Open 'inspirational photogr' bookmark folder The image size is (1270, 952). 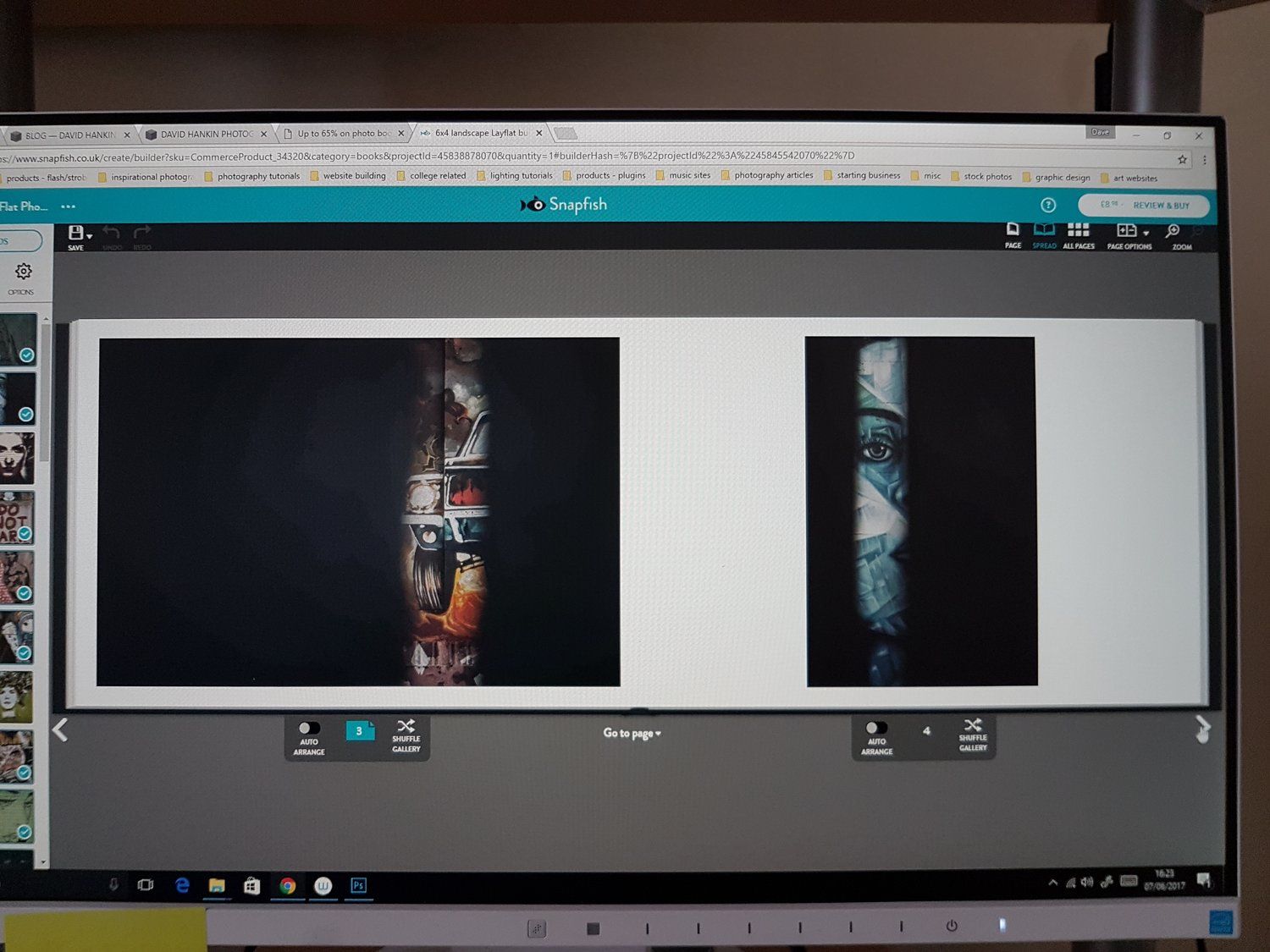[x=146, y=177]
